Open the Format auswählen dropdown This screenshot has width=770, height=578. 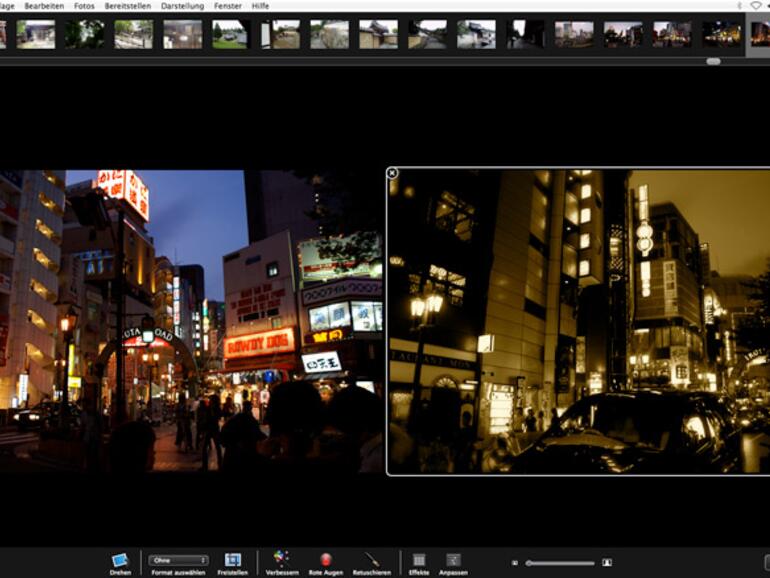click(179, 560)
